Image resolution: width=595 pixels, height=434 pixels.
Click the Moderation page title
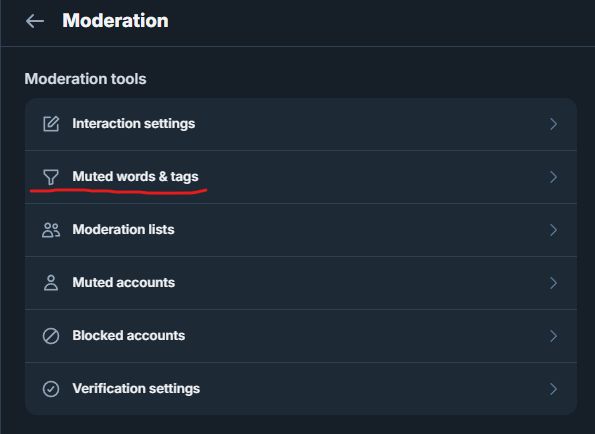tap(115, 20)
